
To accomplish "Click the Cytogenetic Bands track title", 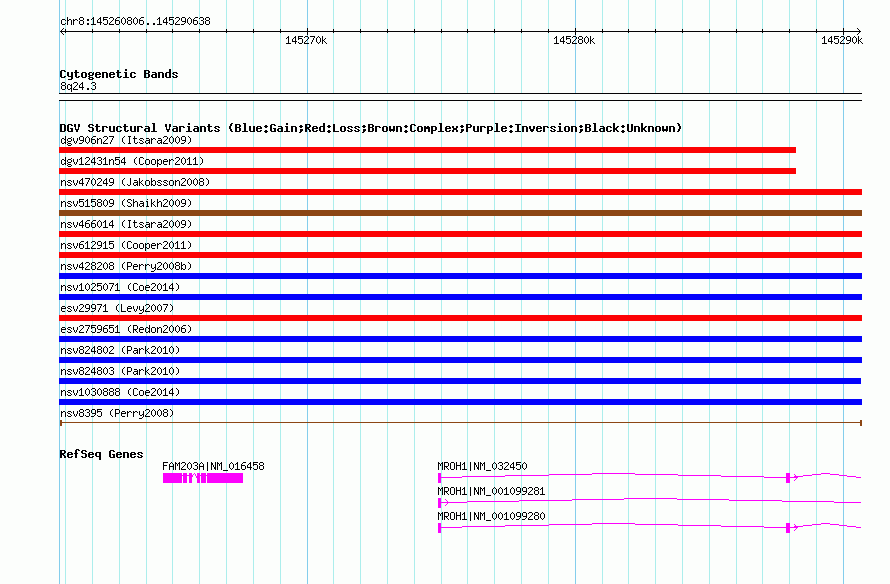I will point(119,74).
